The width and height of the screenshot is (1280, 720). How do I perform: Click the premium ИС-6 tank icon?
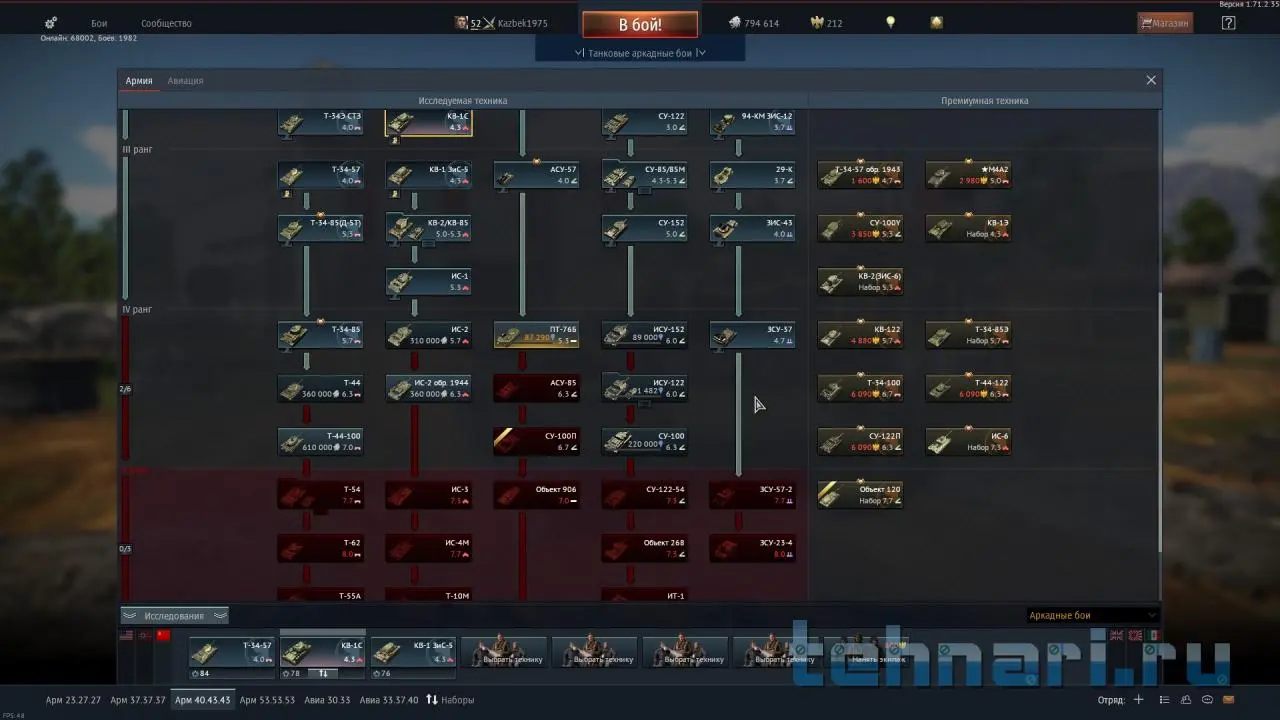click(x=941, y=442)
